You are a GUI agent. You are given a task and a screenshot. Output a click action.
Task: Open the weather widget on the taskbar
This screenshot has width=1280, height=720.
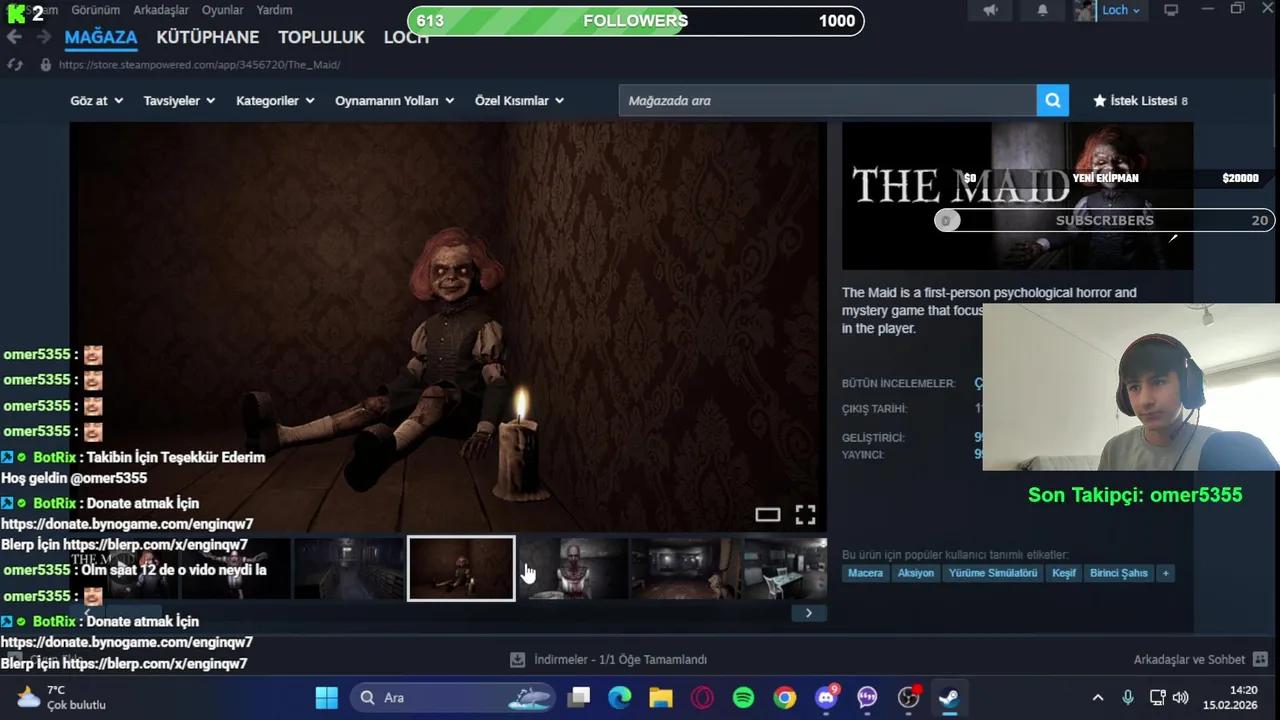pyautogui.click(x=61, y=697)
